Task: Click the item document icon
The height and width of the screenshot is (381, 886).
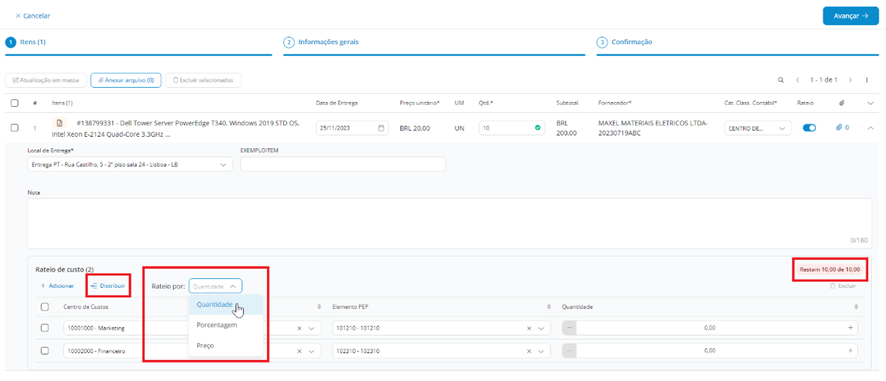Action: [59, 122]
